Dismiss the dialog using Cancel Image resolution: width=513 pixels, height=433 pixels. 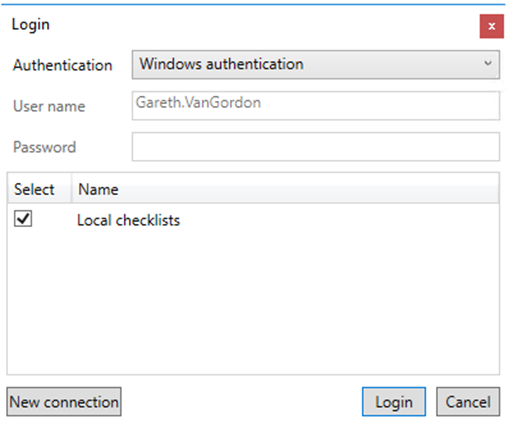pyautogui.click(x=468, y=402)
